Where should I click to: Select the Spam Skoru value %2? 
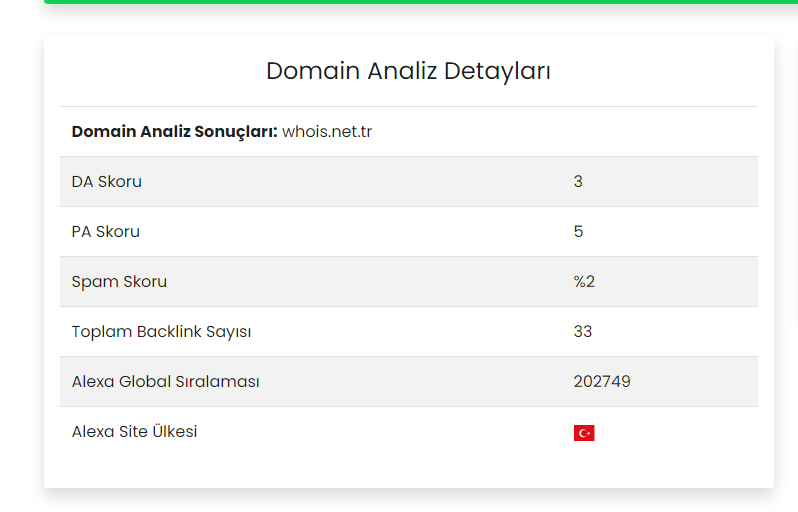click(x=584, y=281)
